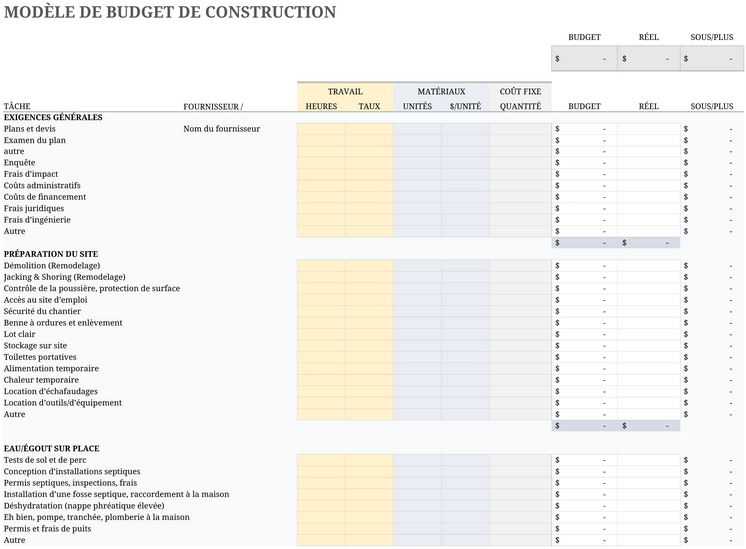The width and height of the screenshot is (746, 549).
Task: Select the 'FOURNISSEUR /' column header
Action: [x=213, y=107]
